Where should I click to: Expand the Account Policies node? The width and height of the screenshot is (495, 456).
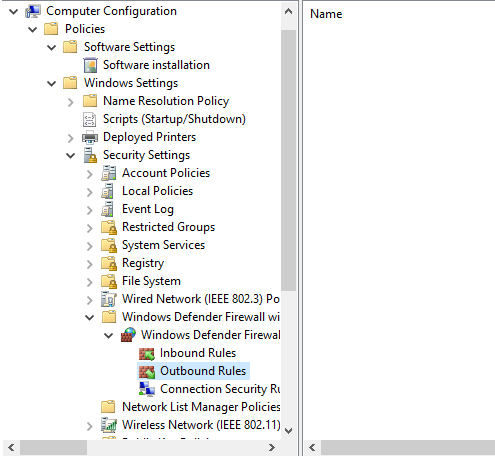89,174
